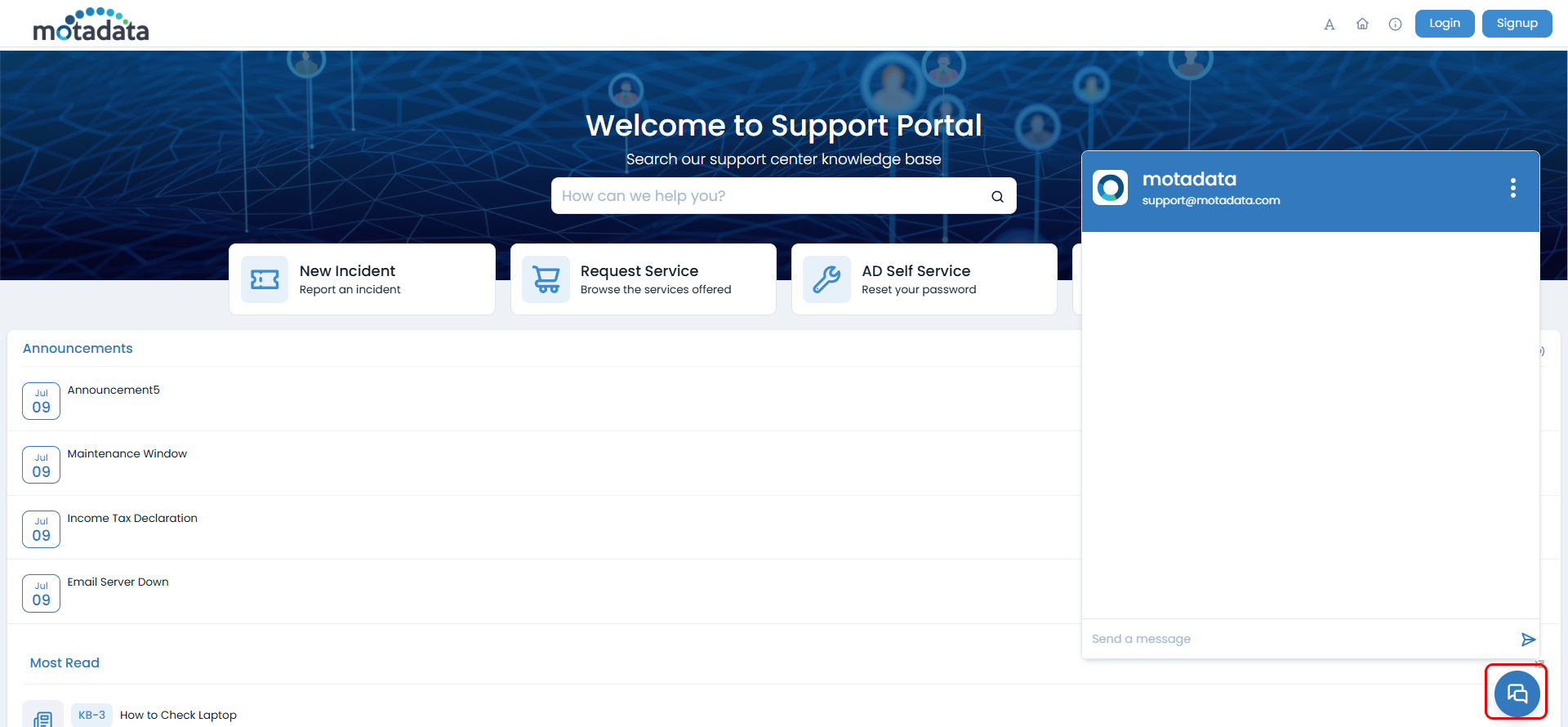Open the Maintenance Window announcement
1568x727 pixels.
(127, 454)
